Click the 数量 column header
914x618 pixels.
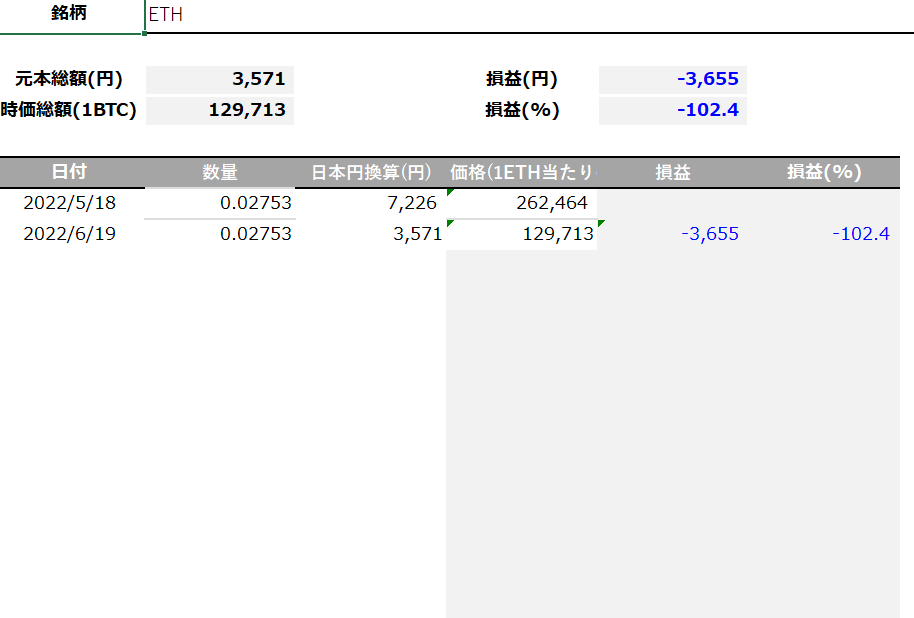tap(220, 172)
